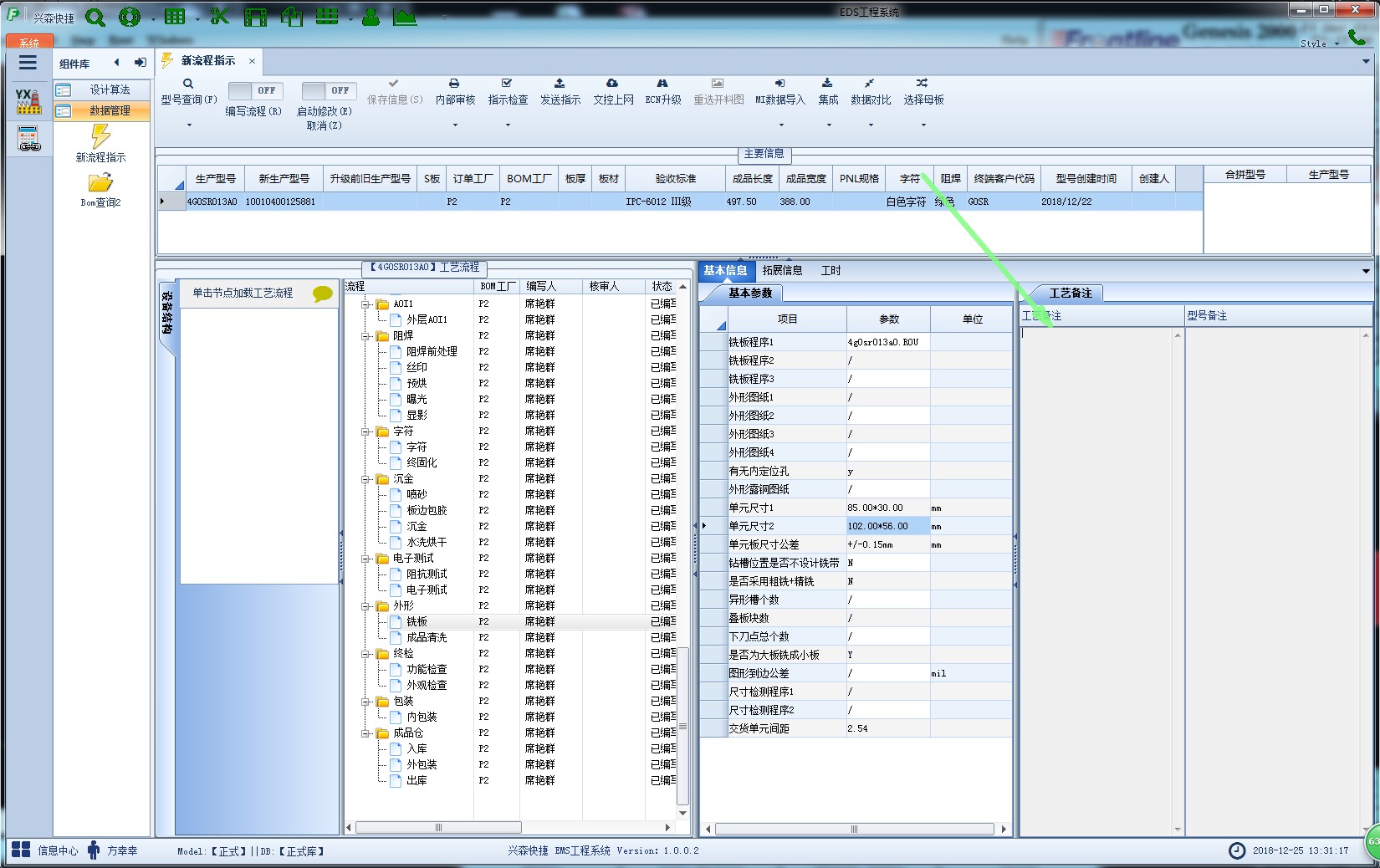The width and height of the screenshot is (1380, 868).
Task: Select 设计算法 in component library
Action: click(102, 89)
